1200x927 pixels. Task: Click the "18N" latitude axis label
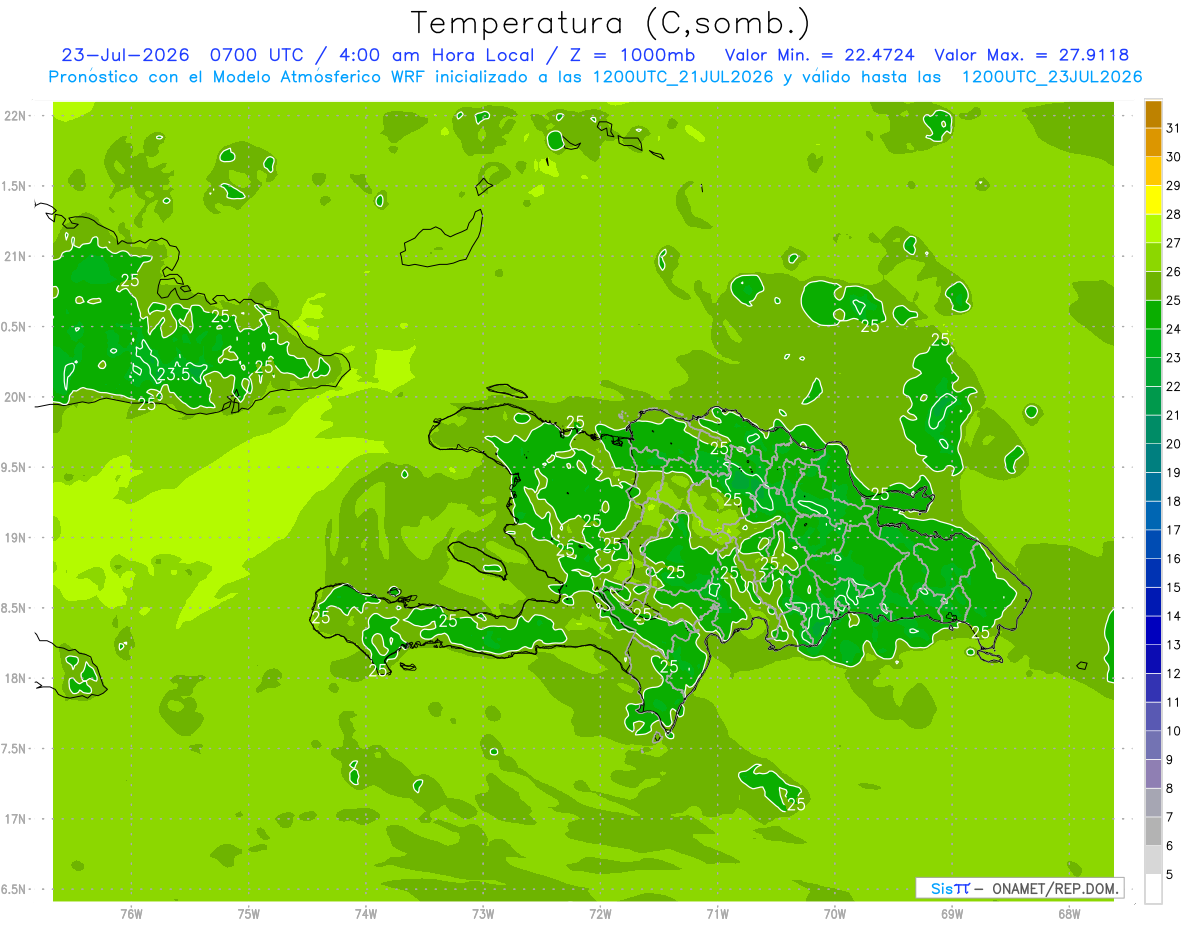point(14,678)
